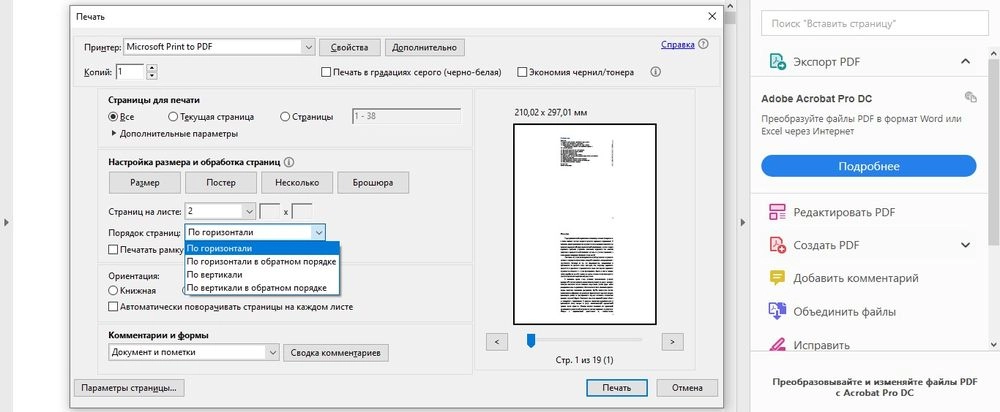Click the 'Несколько' button
This screenshot has width=1000, height=412.
(297, 182)
